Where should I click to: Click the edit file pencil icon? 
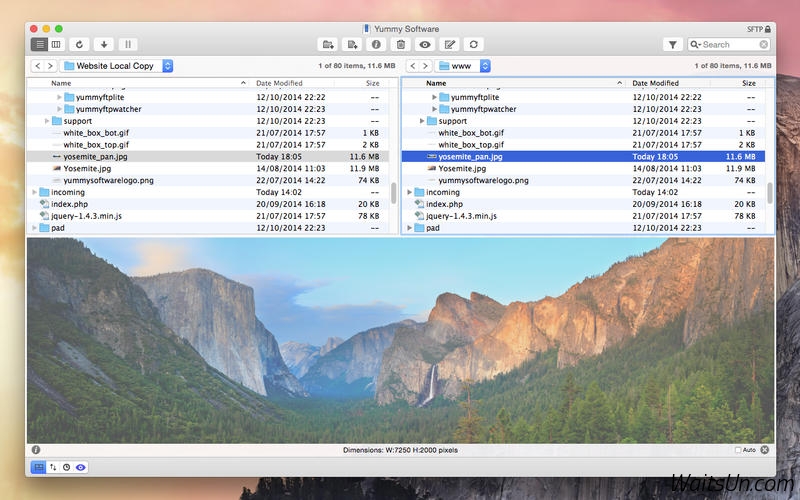[x=449, y=44]
